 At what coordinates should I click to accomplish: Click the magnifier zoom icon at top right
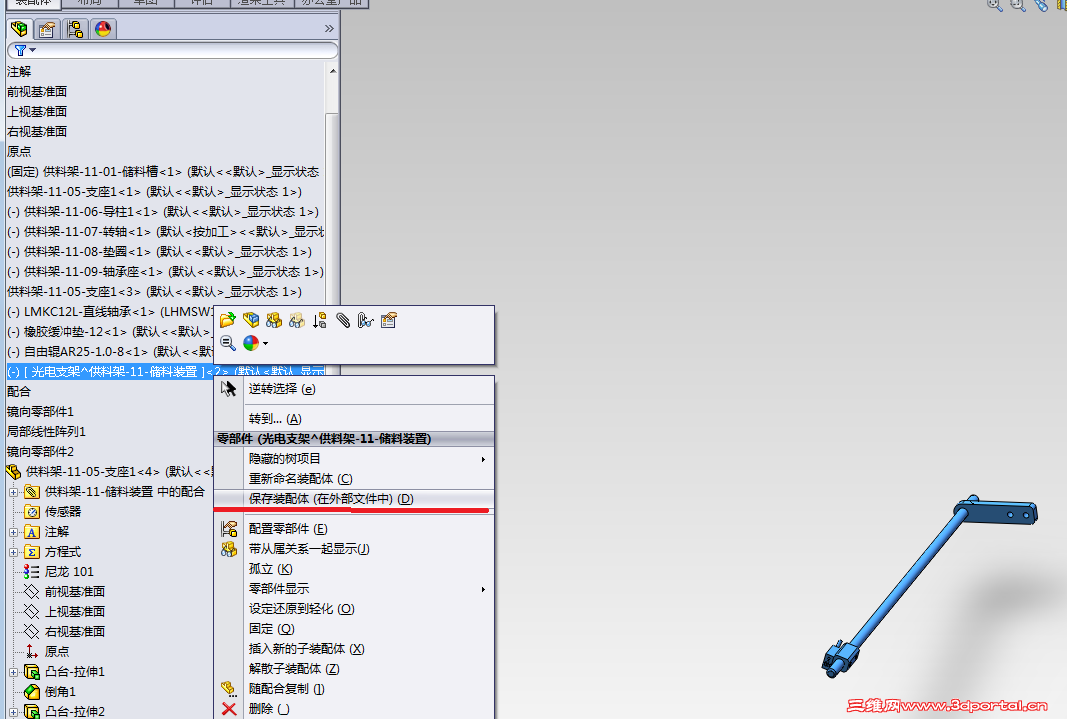coord(993,6)
